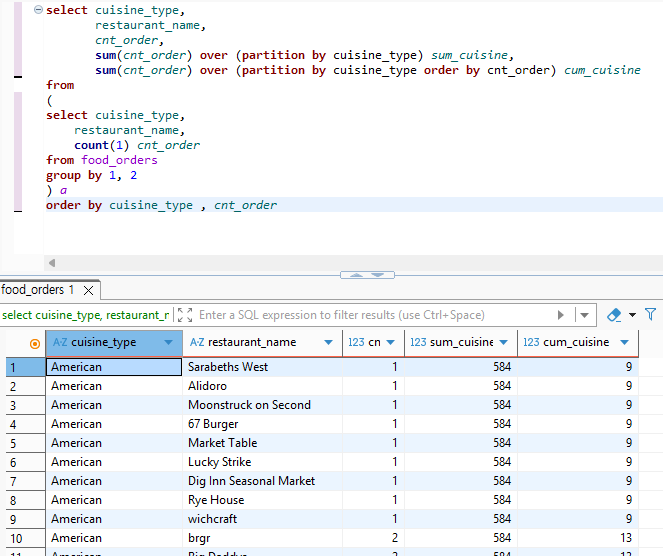
Task: Click the 'group by 1, 2' line
Action: click(91, 175)
